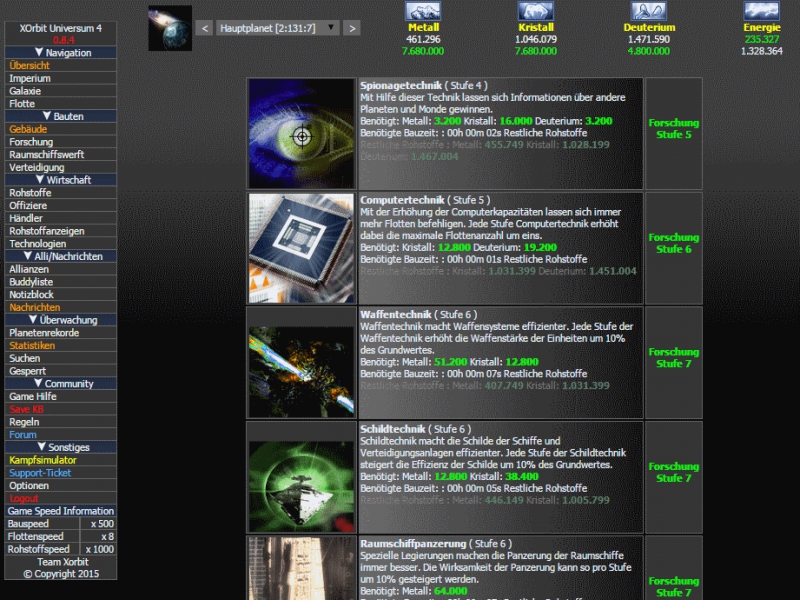View Planetenrekorde
The height and width of the screenshot is (600, 800).
tap(44, 333)
